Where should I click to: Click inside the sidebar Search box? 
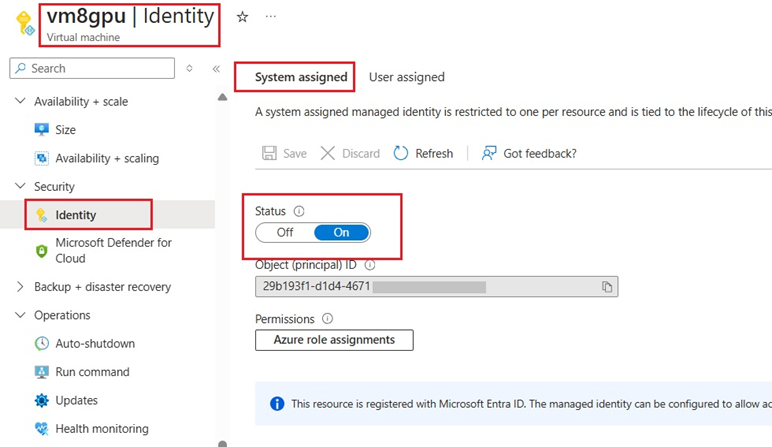click(92, 68)
